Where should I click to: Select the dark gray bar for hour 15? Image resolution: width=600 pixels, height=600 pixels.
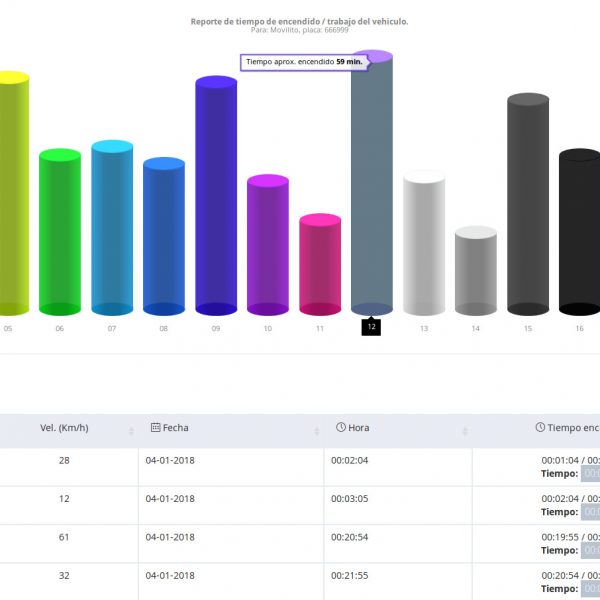[x=528, y=204]
